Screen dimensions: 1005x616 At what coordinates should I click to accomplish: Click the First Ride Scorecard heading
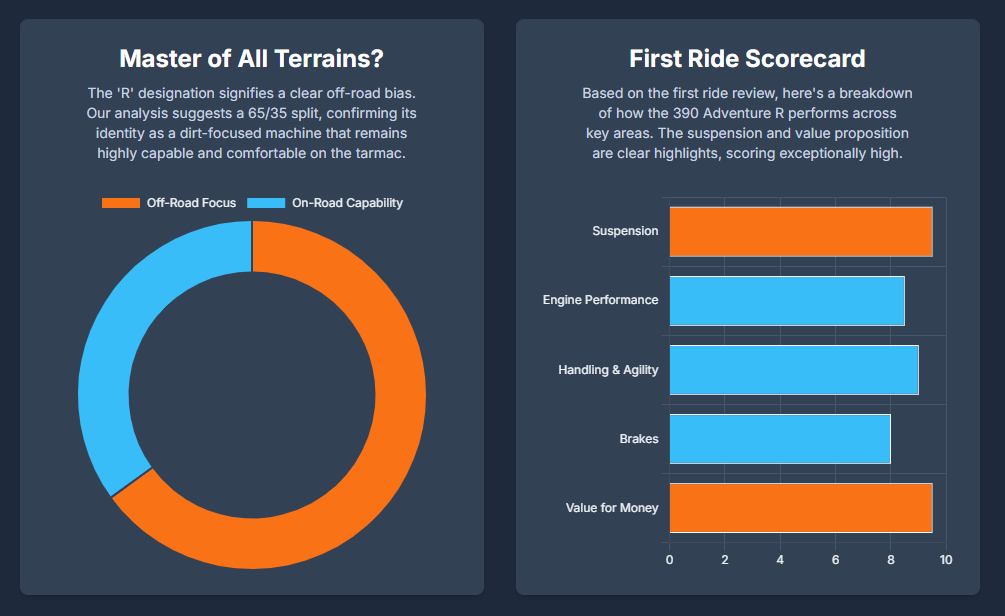[747, 58]
